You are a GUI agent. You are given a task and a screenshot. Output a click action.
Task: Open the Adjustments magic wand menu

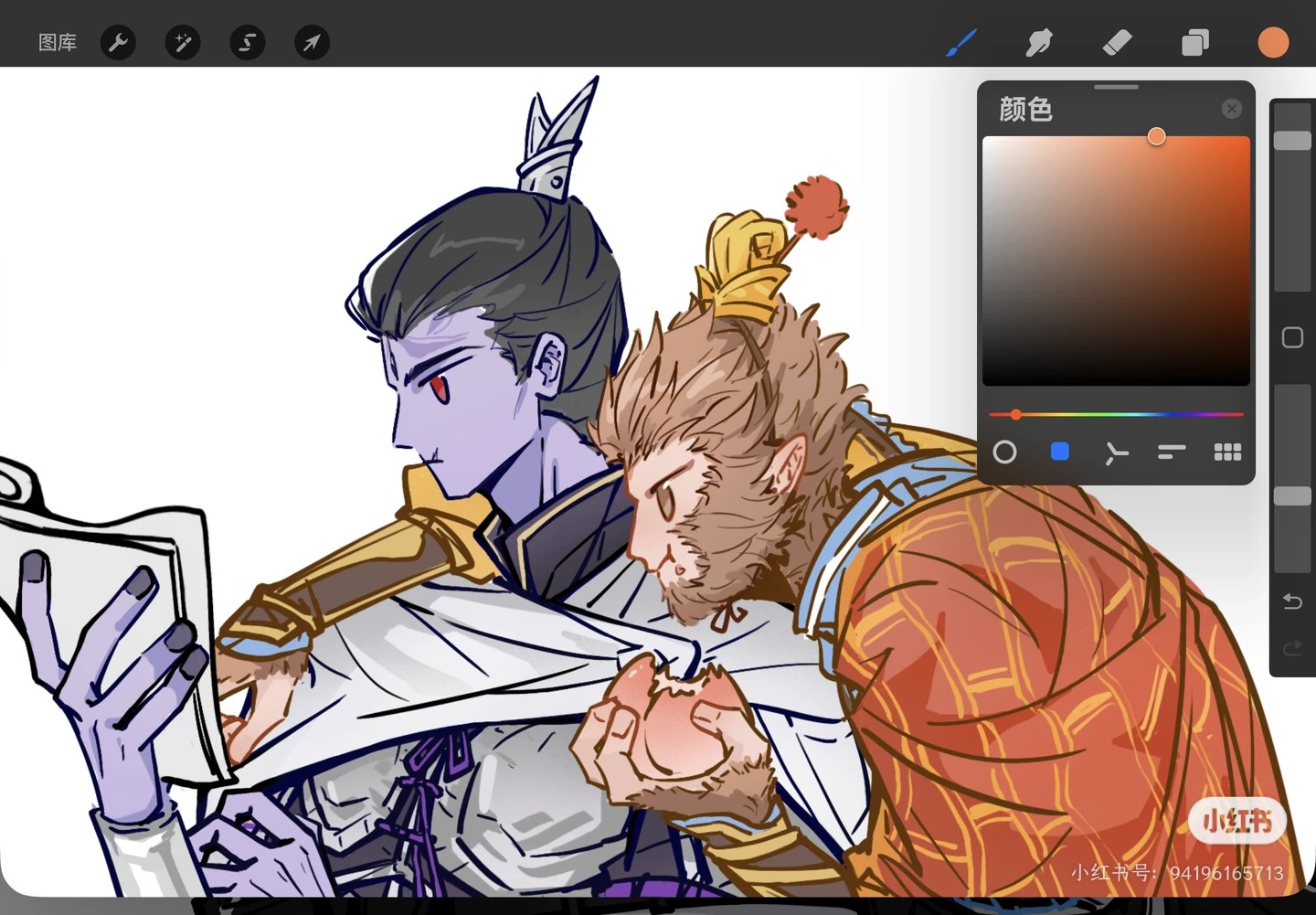[183, 43]
